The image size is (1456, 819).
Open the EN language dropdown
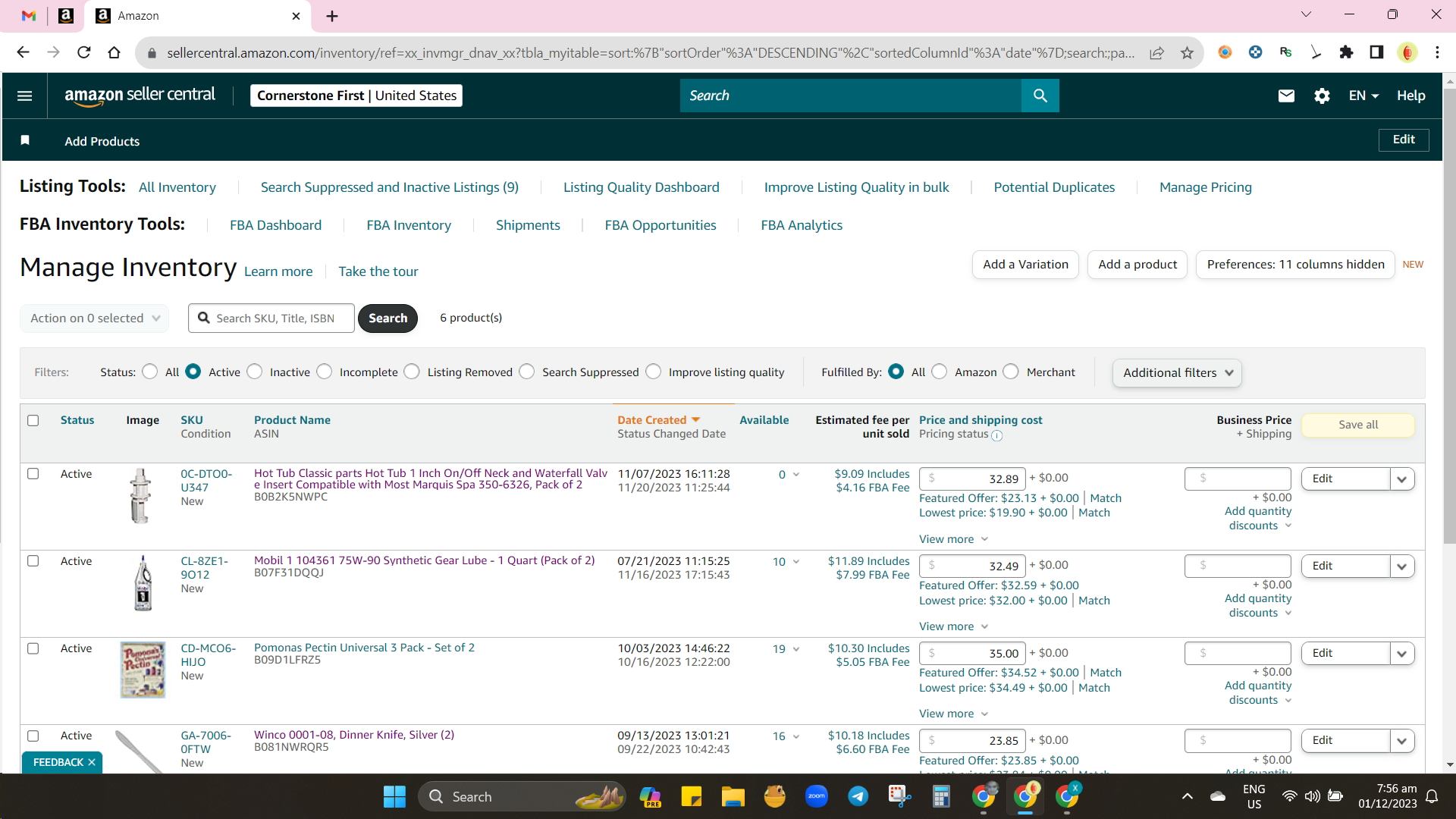1363,96
